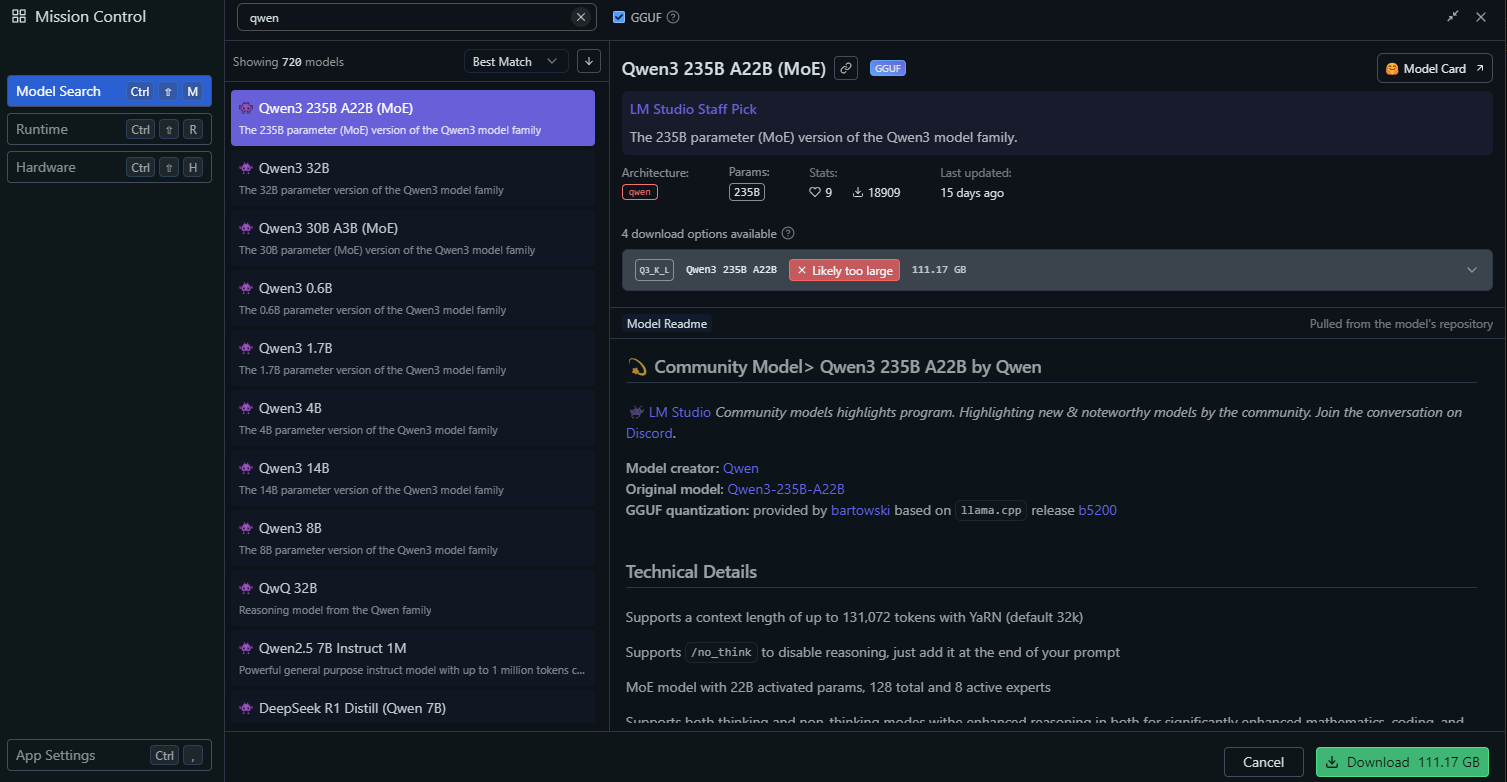Click the qwen architecture tag
The image size is (1507, 782).
pyautogui.click(x=640, y=192)
